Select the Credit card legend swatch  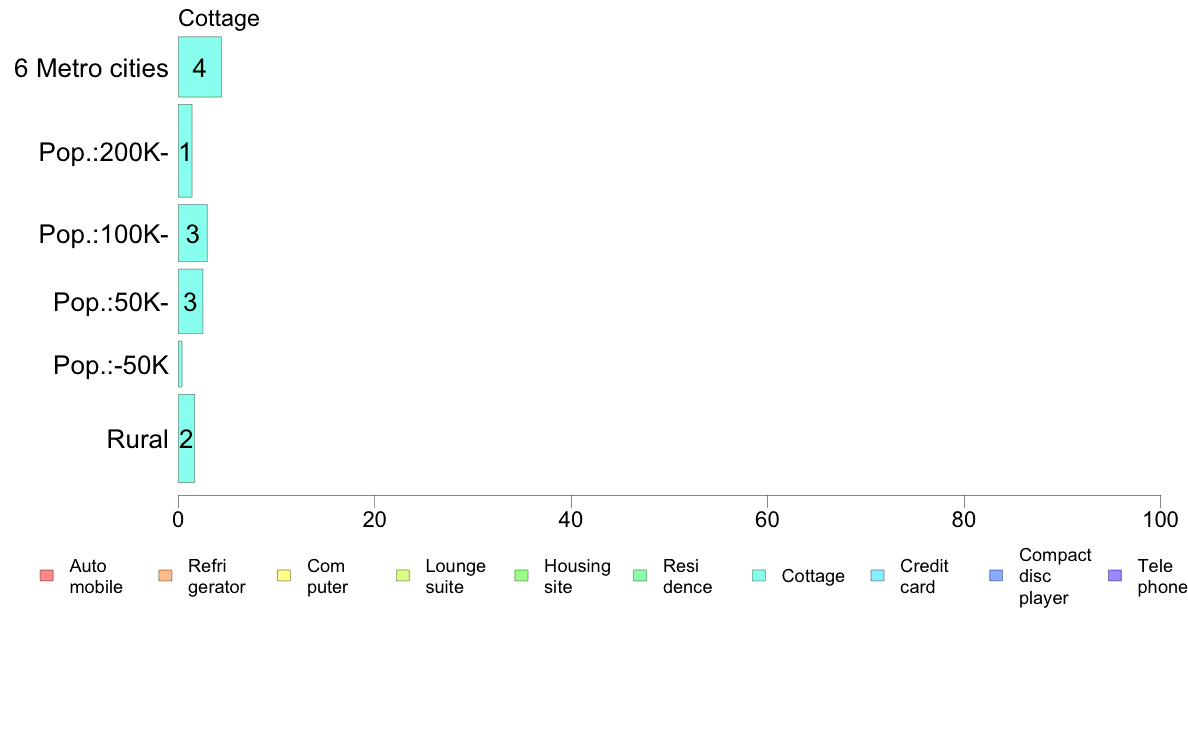(877, 576)
